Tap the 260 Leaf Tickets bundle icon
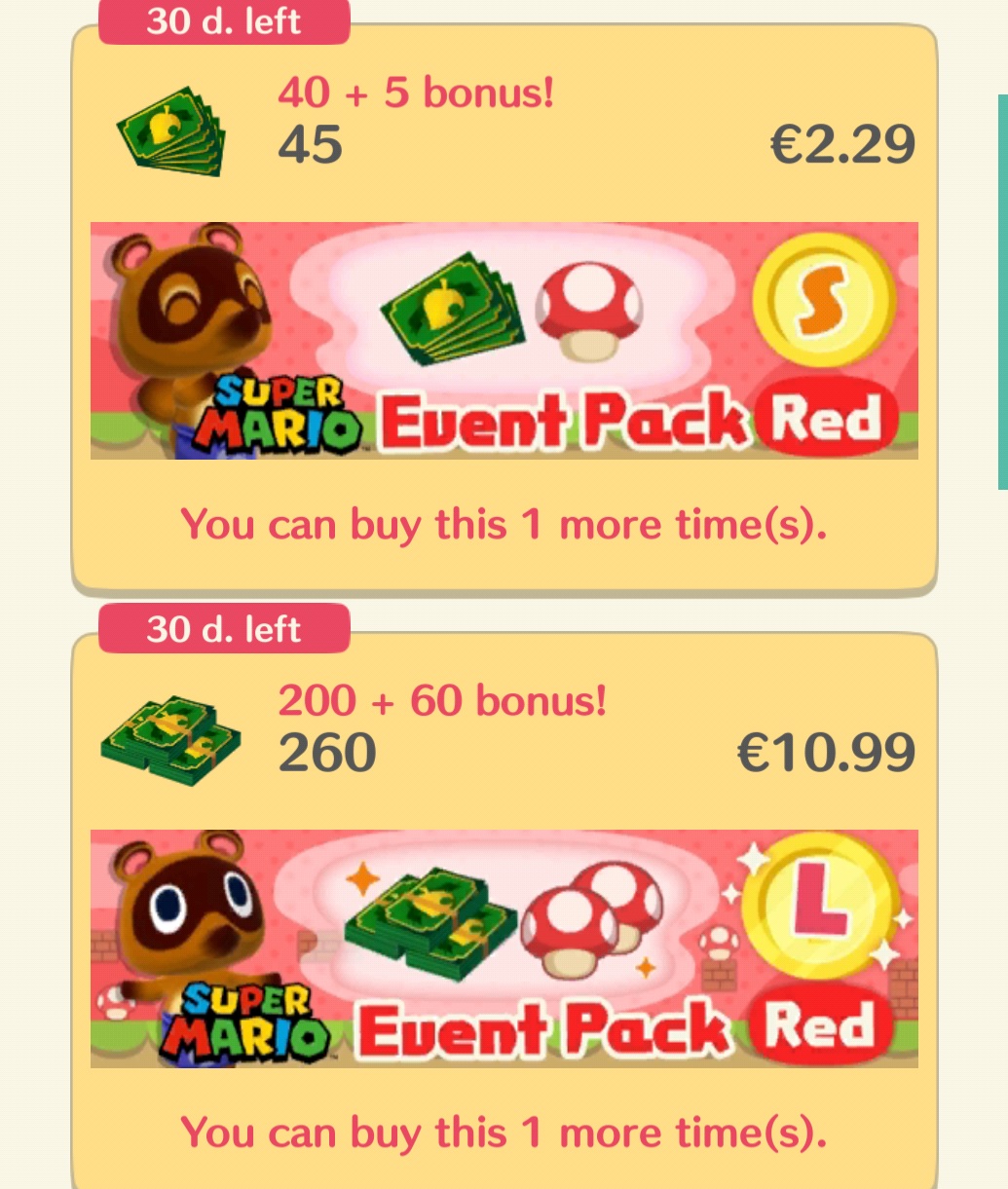This screenshot has height=1189, width=1008. 170,740
